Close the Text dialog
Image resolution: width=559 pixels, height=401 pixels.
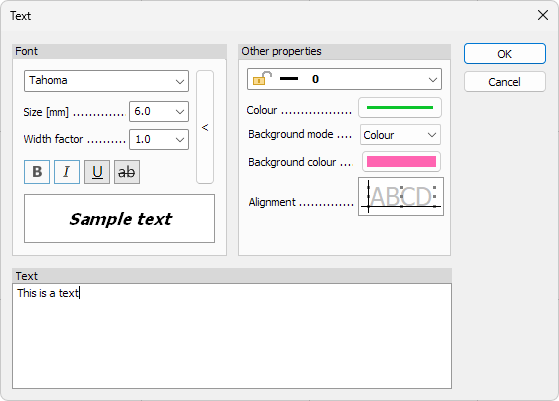pyautogui.click(x=543, y=15)
